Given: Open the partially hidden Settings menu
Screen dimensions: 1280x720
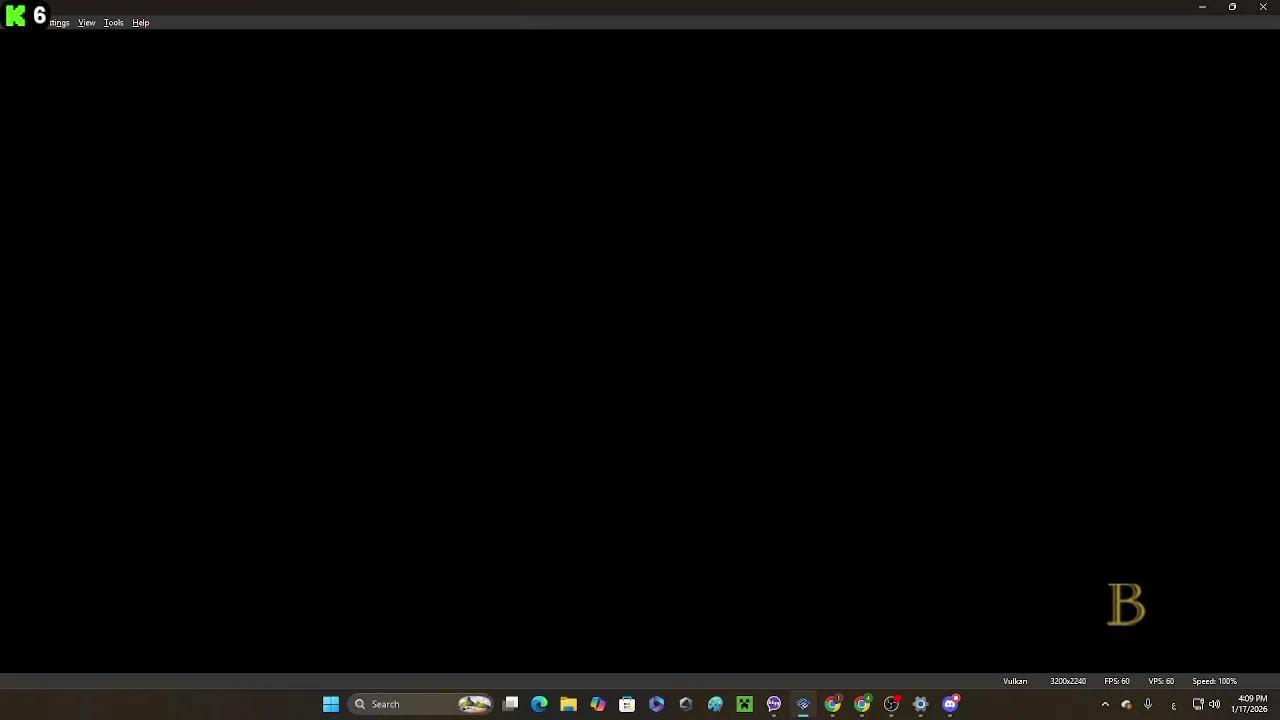Looking at the screenshot, I should point(59,23).
